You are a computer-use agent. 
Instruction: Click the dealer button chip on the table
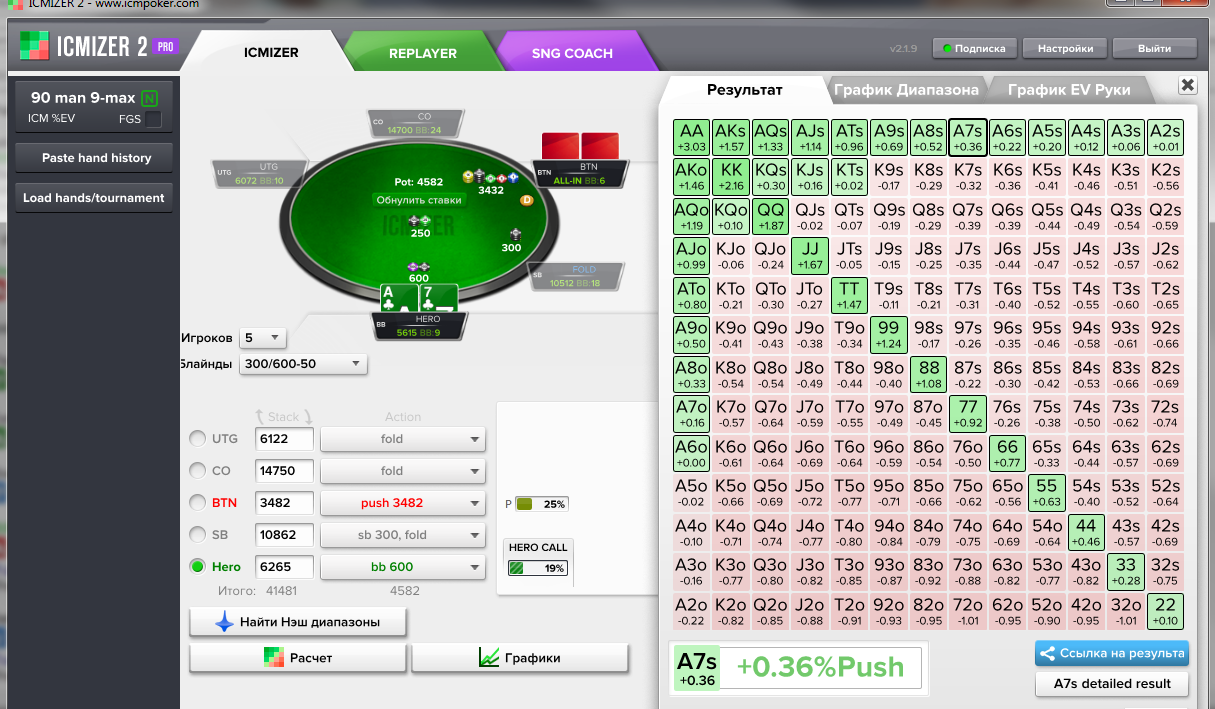click(527, 200)
